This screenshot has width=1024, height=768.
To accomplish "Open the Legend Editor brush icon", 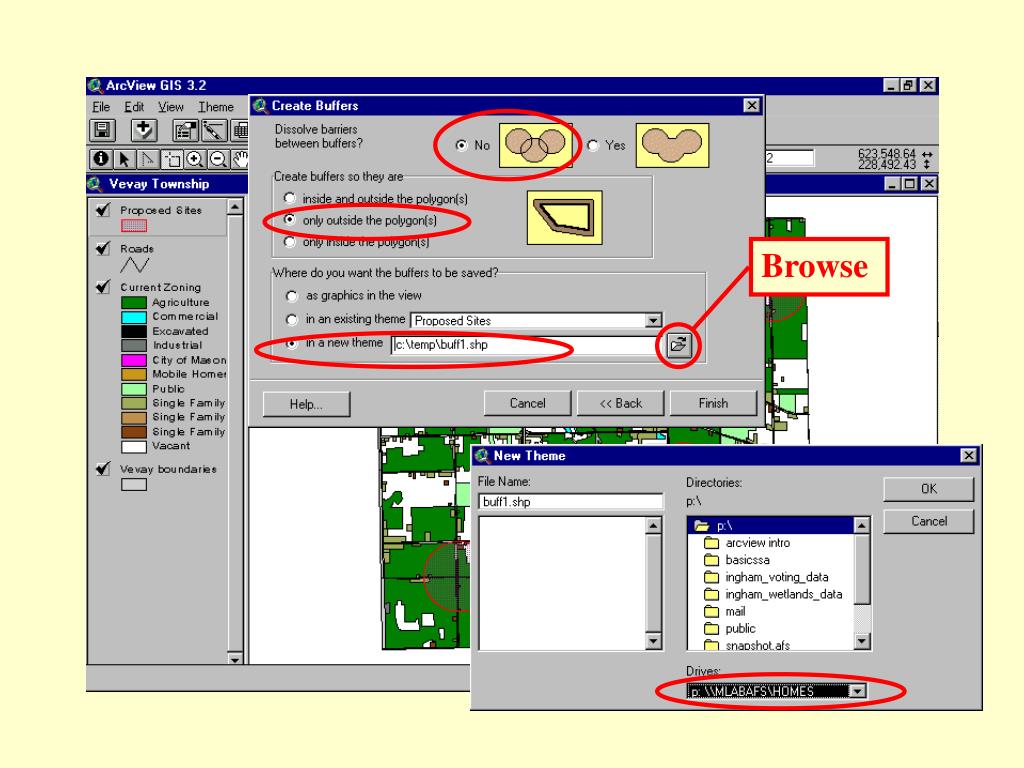I will click(214, 131).
